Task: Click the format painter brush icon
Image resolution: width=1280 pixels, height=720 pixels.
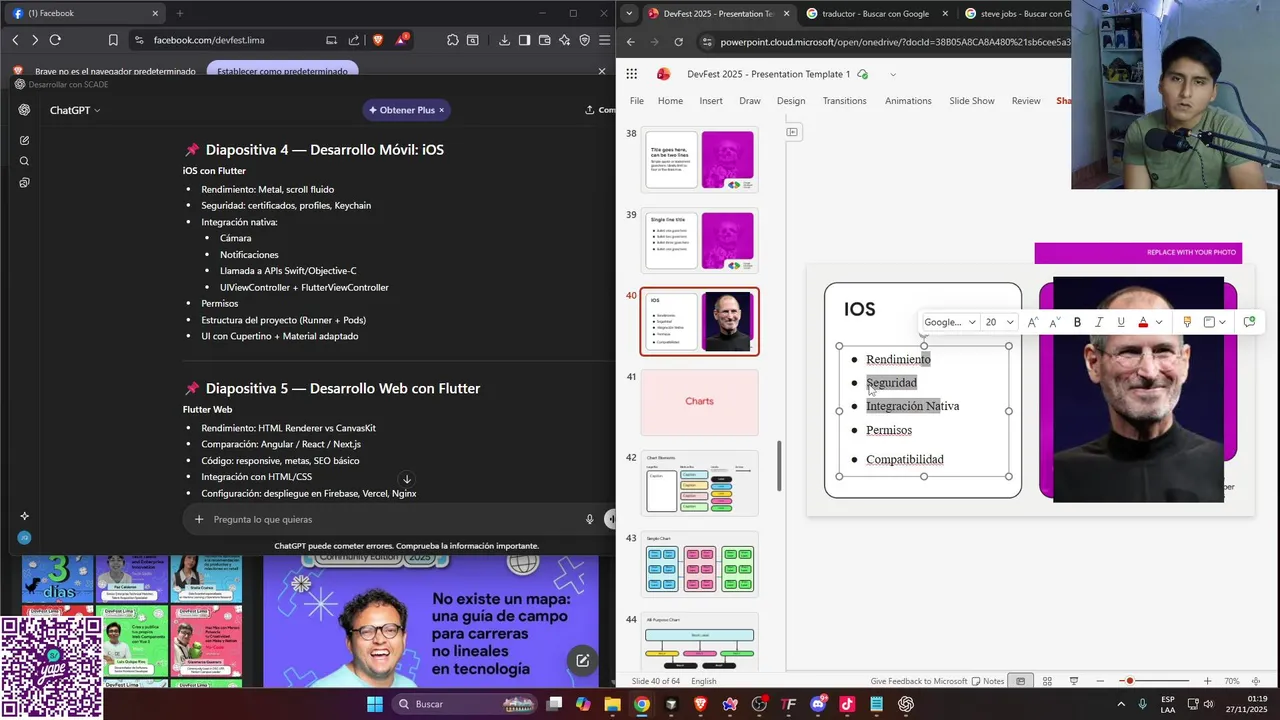Action: (x=1187, y=322)
